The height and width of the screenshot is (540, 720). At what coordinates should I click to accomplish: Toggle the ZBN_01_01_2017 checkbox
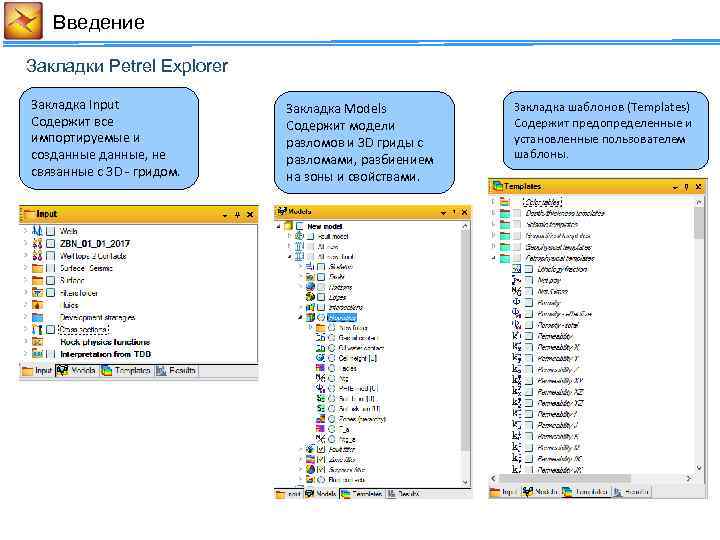click(51, 243)
